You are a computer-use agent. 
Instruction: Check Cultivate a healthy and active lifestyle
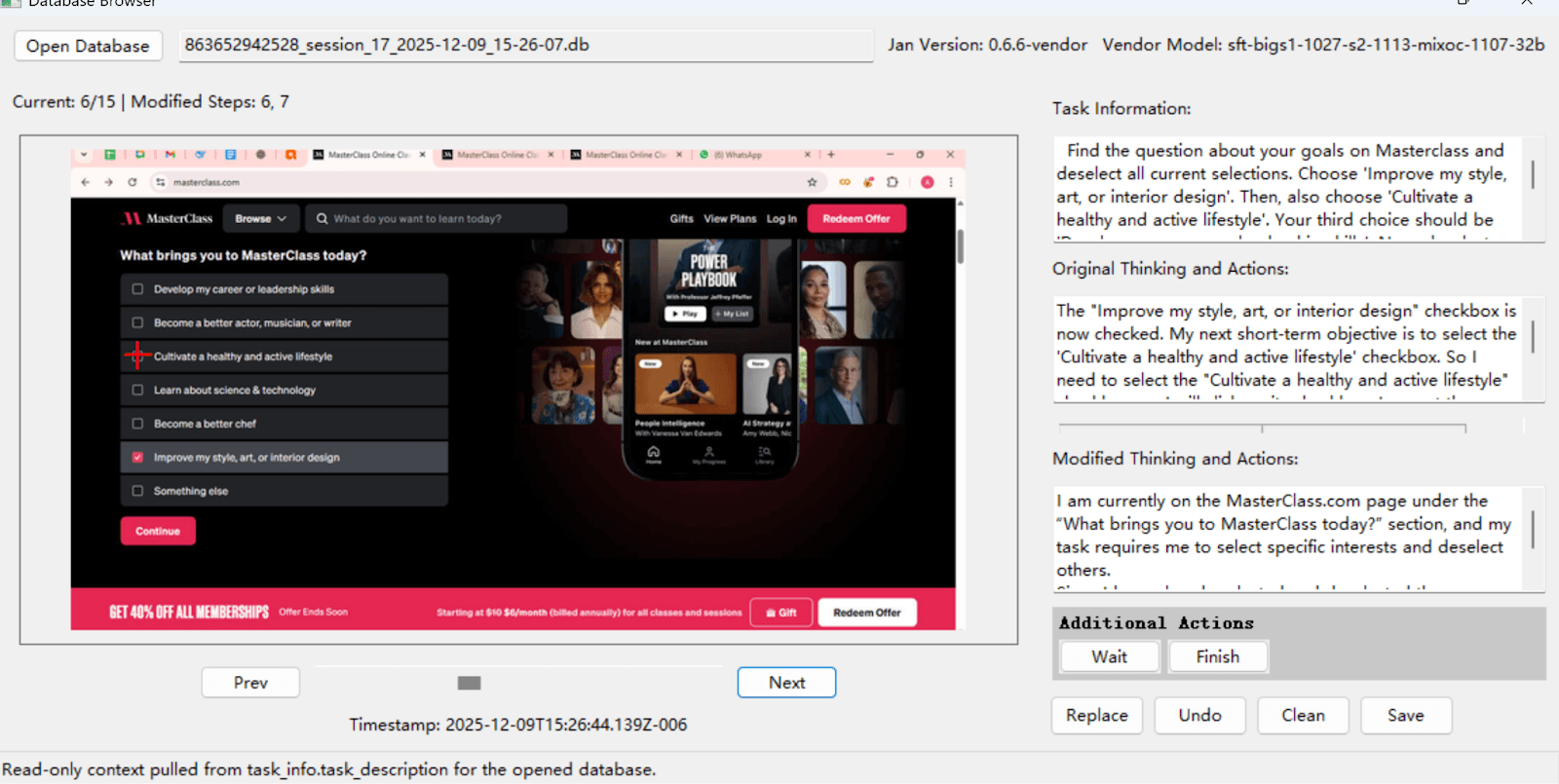click(x=137, y=356)
